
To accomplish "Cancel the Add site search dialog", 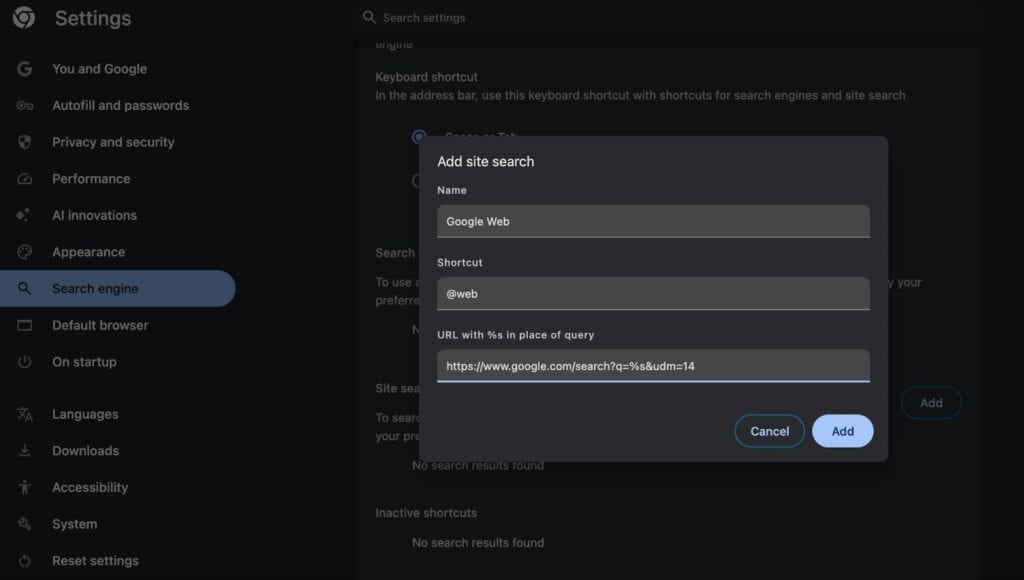I will click(769, 430).
